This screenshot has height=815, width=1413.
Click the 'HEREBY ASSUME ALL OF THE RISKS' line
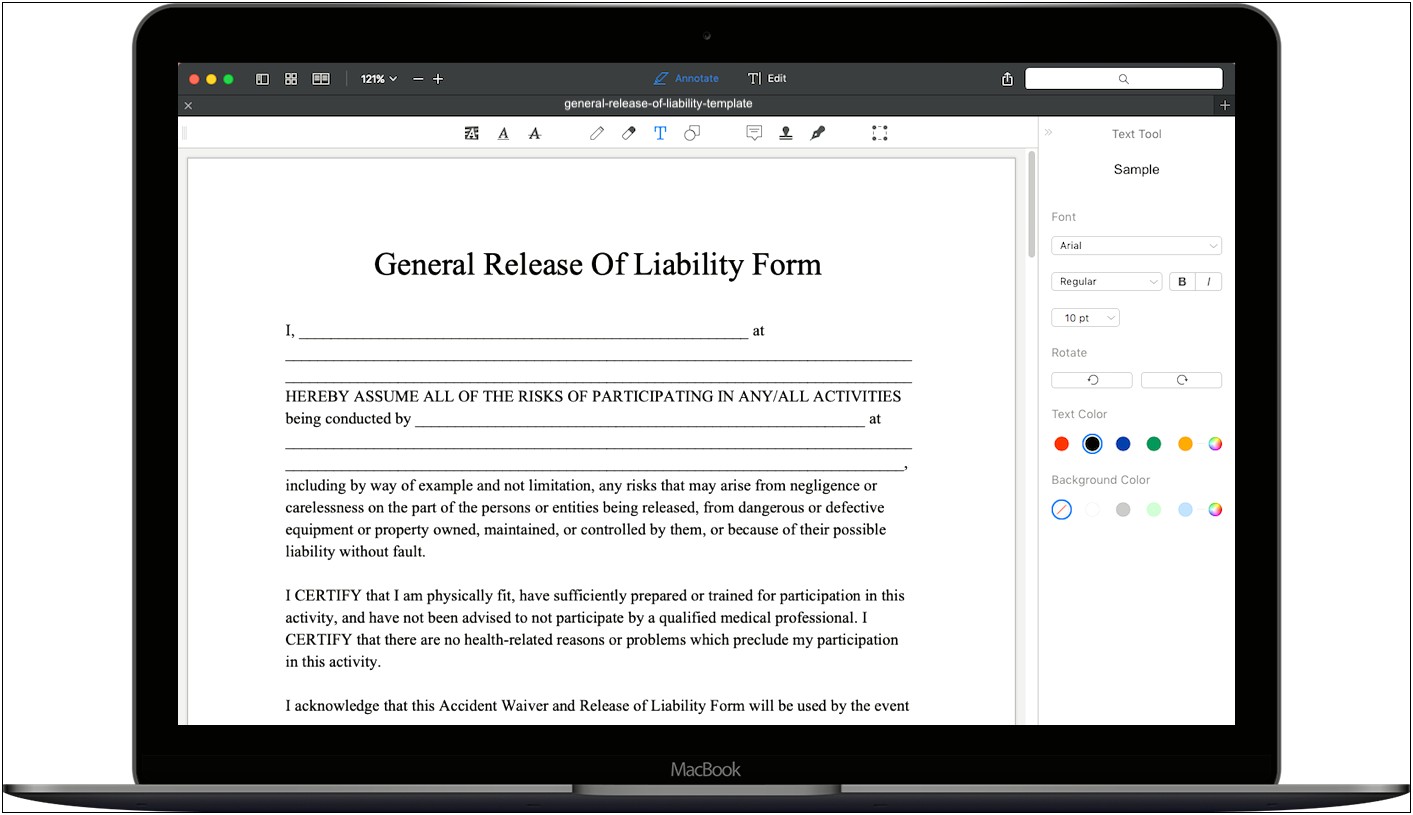(x=593, y=397)
